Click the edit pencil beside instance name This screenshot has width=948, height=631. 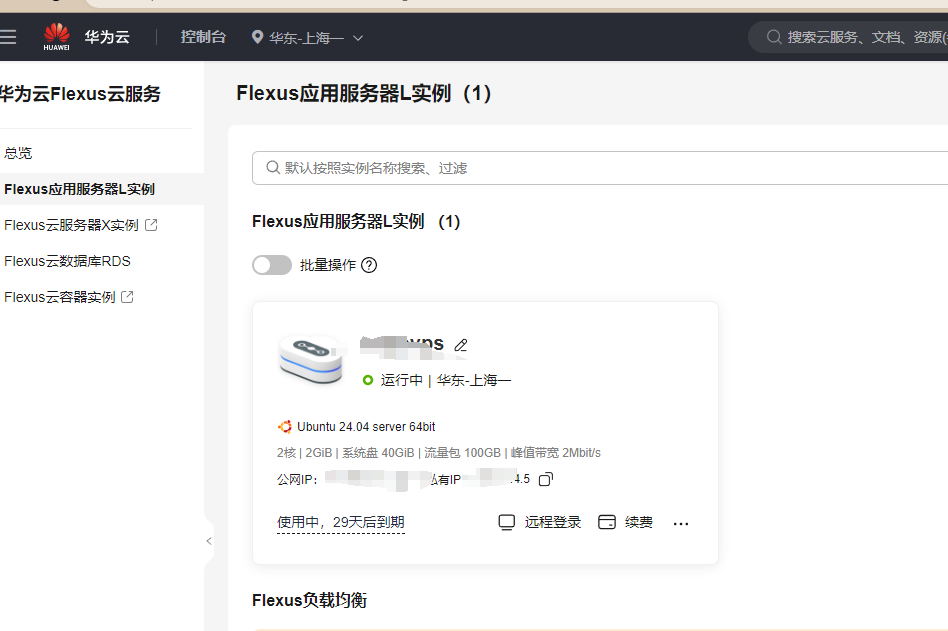(461, 345)
